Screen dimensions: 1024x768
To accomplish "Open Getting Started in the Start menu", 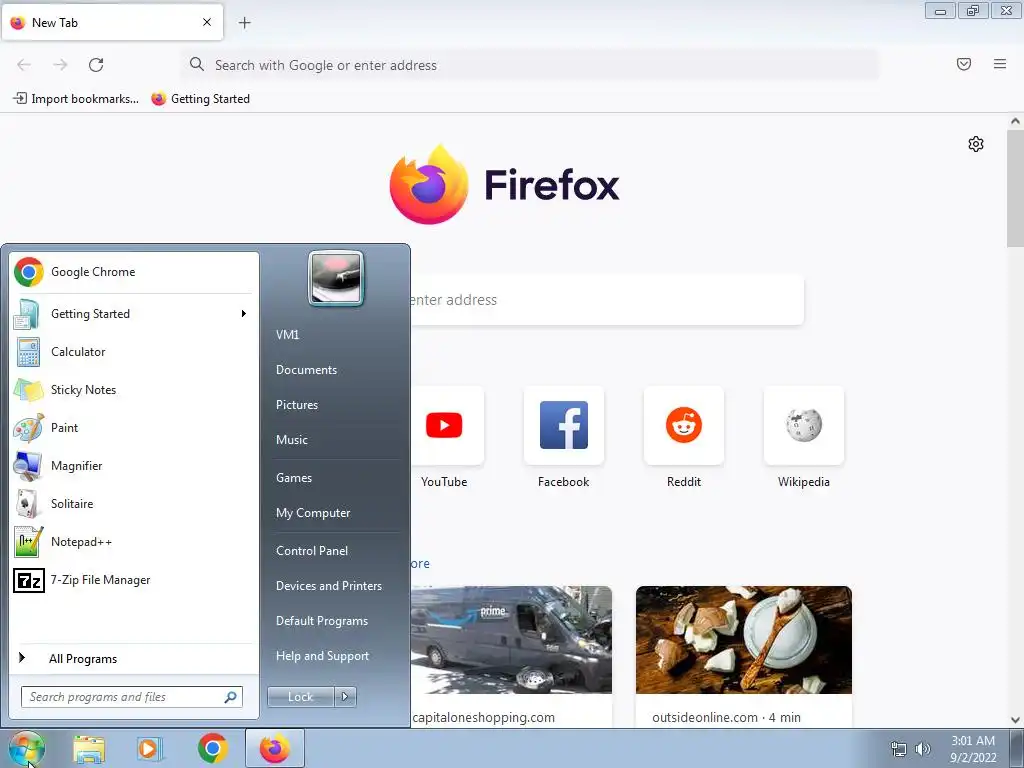I will (134, 314).
